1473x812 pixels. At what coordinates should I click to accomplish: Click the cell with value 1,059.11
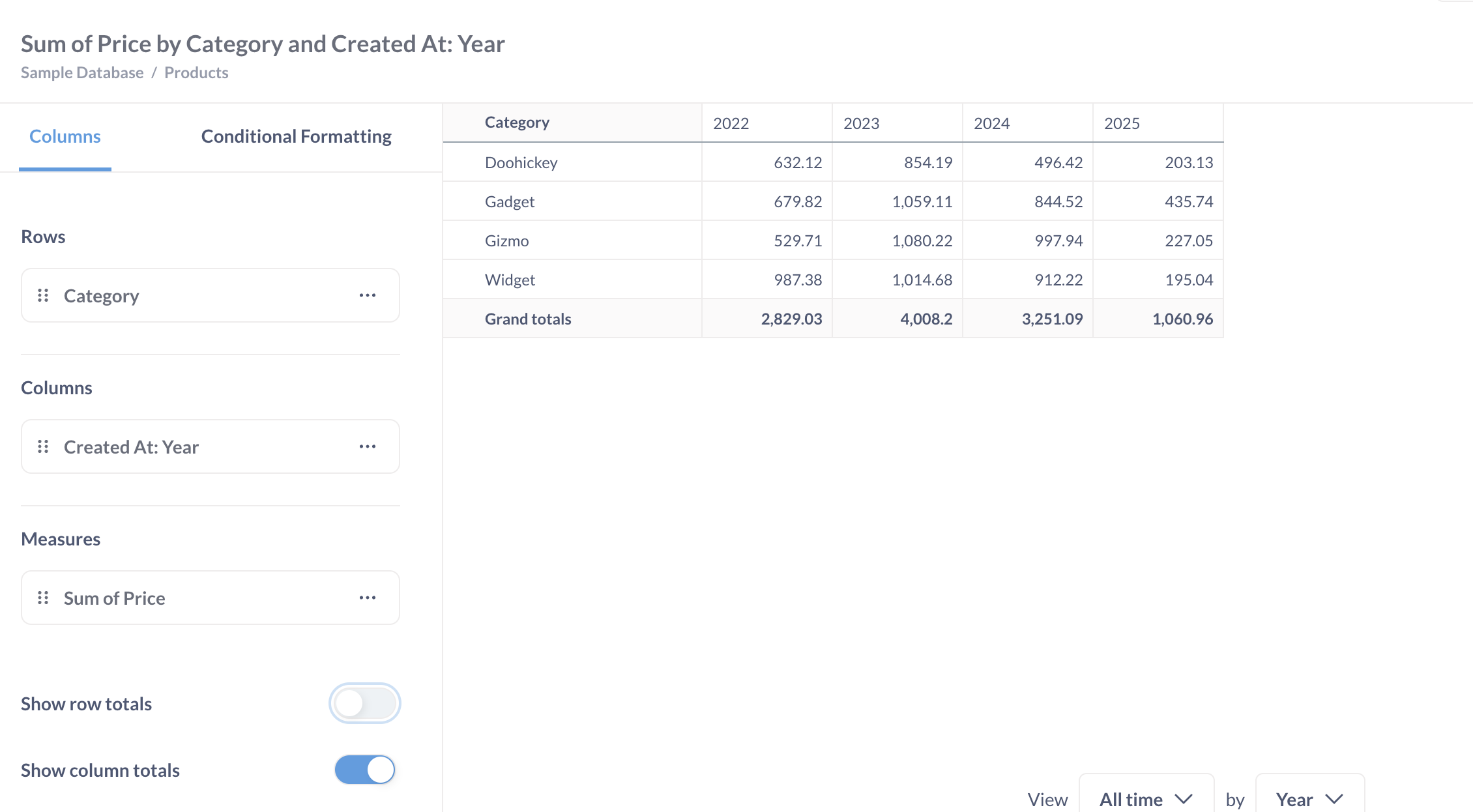click(x=897, y=201)
